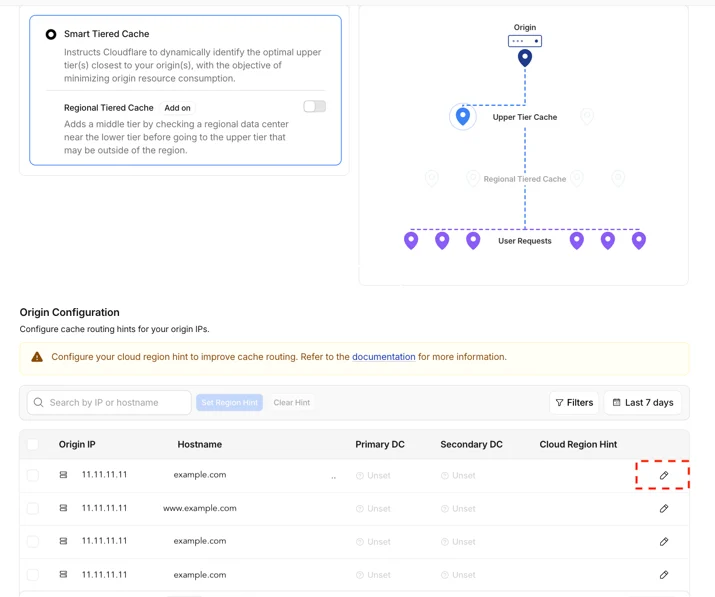The height and width of the screenshot is (597, 715).
Task: Click the server icon in the www.example.com row
Action: tap(63, 508)
